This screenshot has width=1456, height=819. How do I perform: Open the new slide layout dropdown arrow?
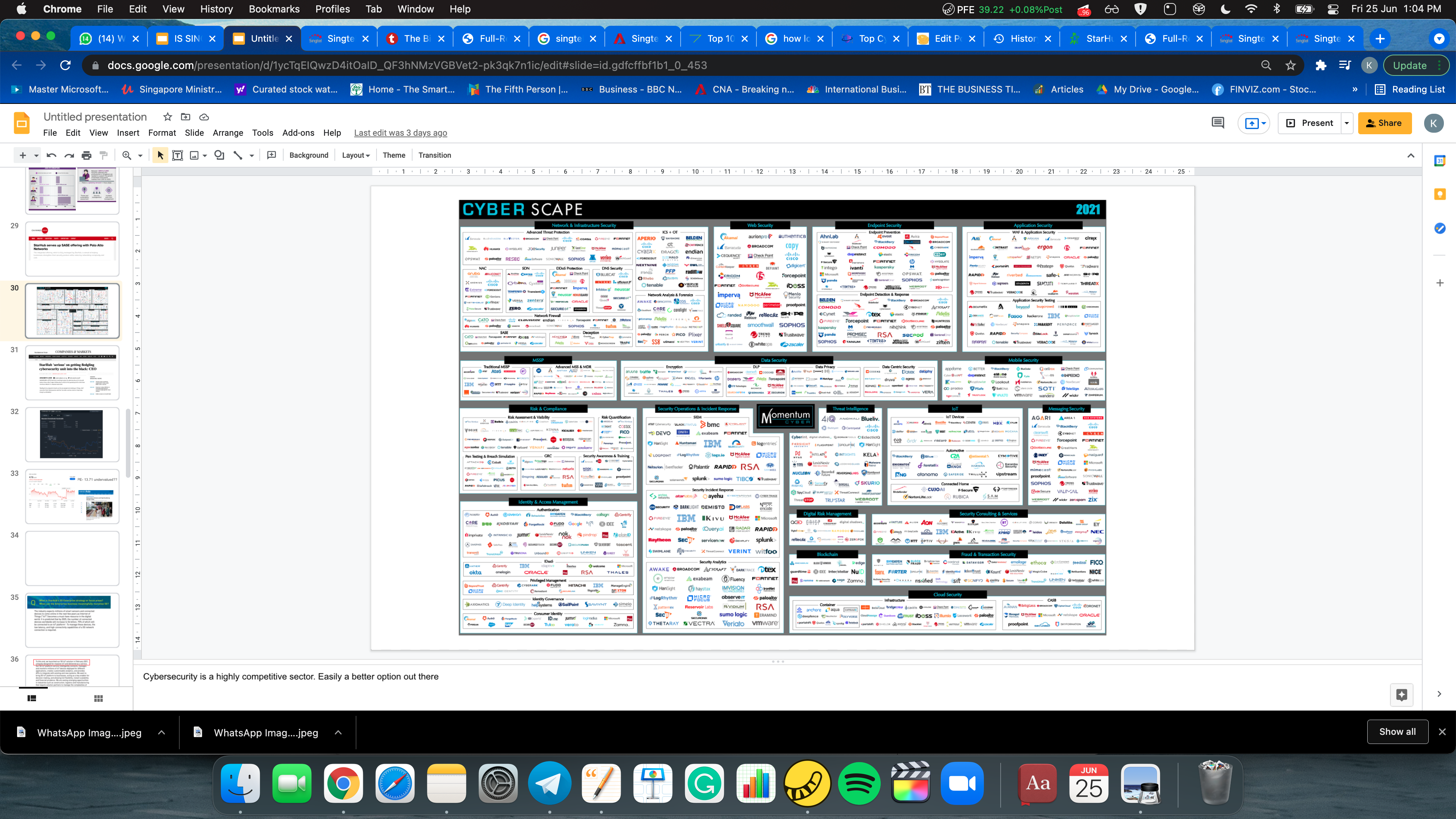pyautogui.click(x=36, y=155)
